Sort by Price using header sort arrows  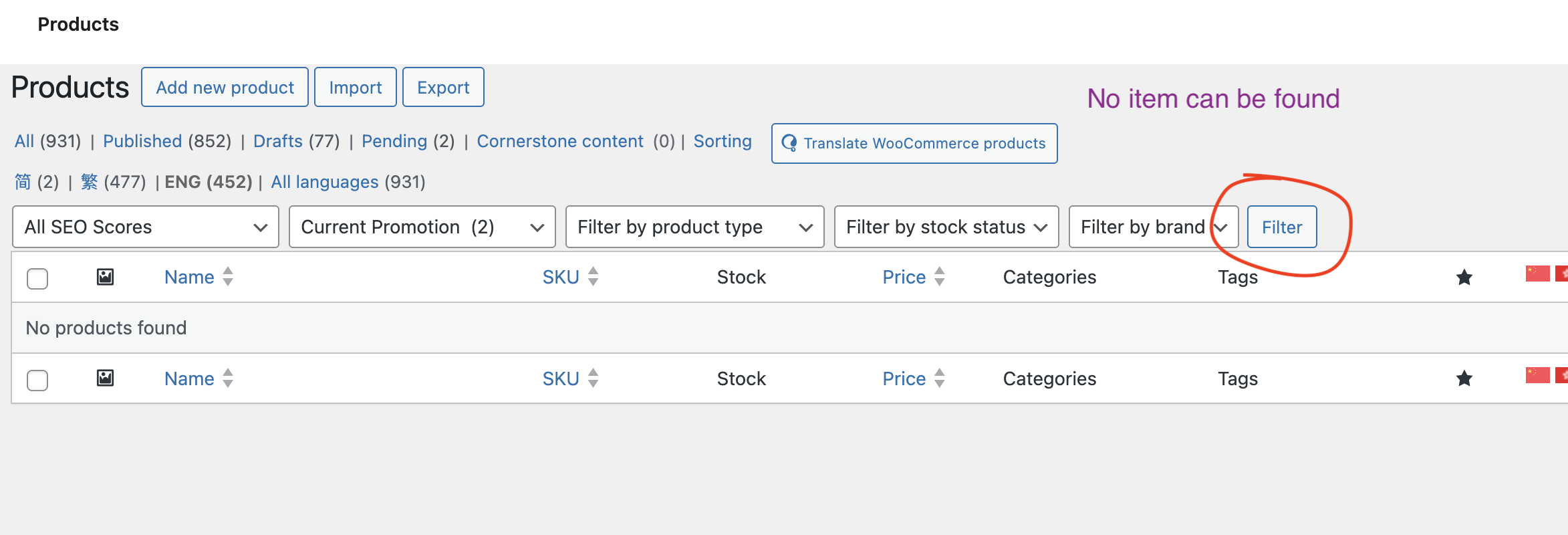[939, 277]
